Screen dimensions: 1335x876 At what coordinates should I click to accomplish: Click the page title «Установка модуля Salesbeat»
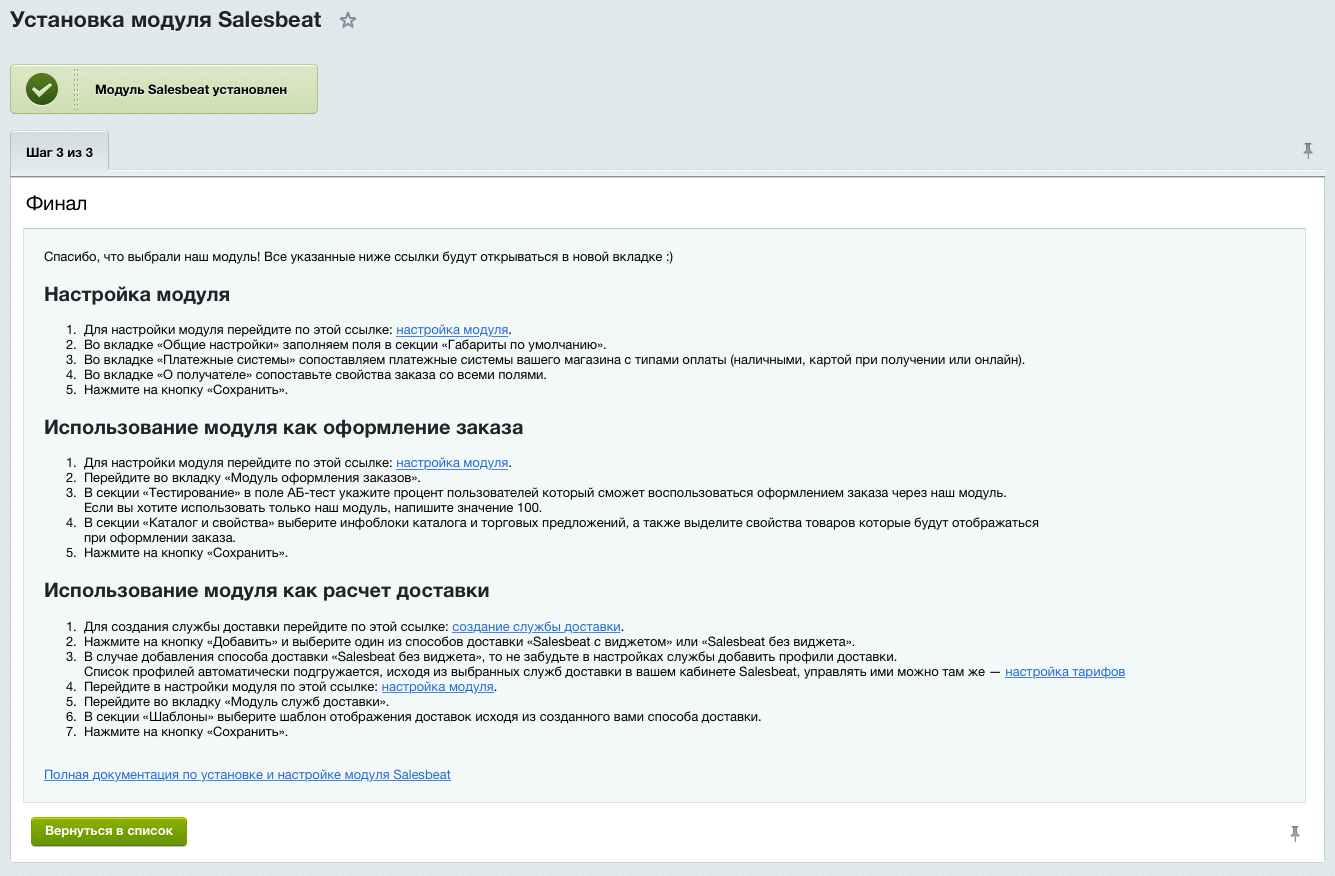click(x=166, y=20)
